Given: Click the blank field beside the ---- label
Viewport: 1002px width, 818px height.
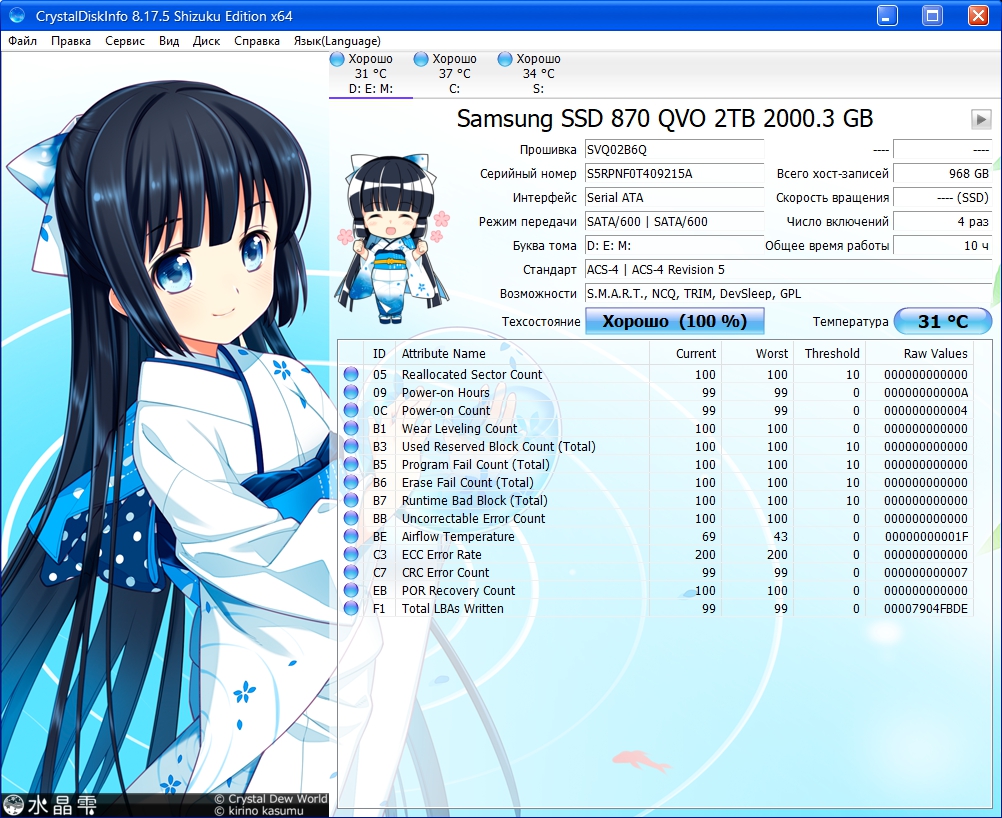Looking at the screenshot, I should click(x=943, y=150).
